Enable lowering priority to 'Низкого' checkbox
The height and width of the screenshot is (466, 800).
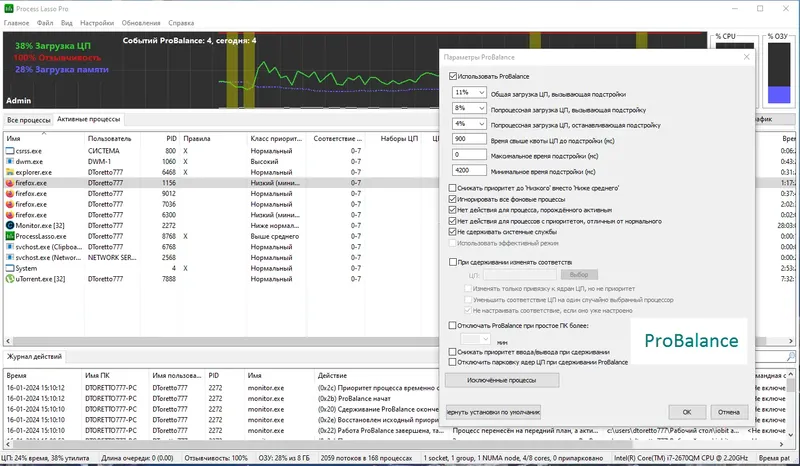click(x=453, y=188)
